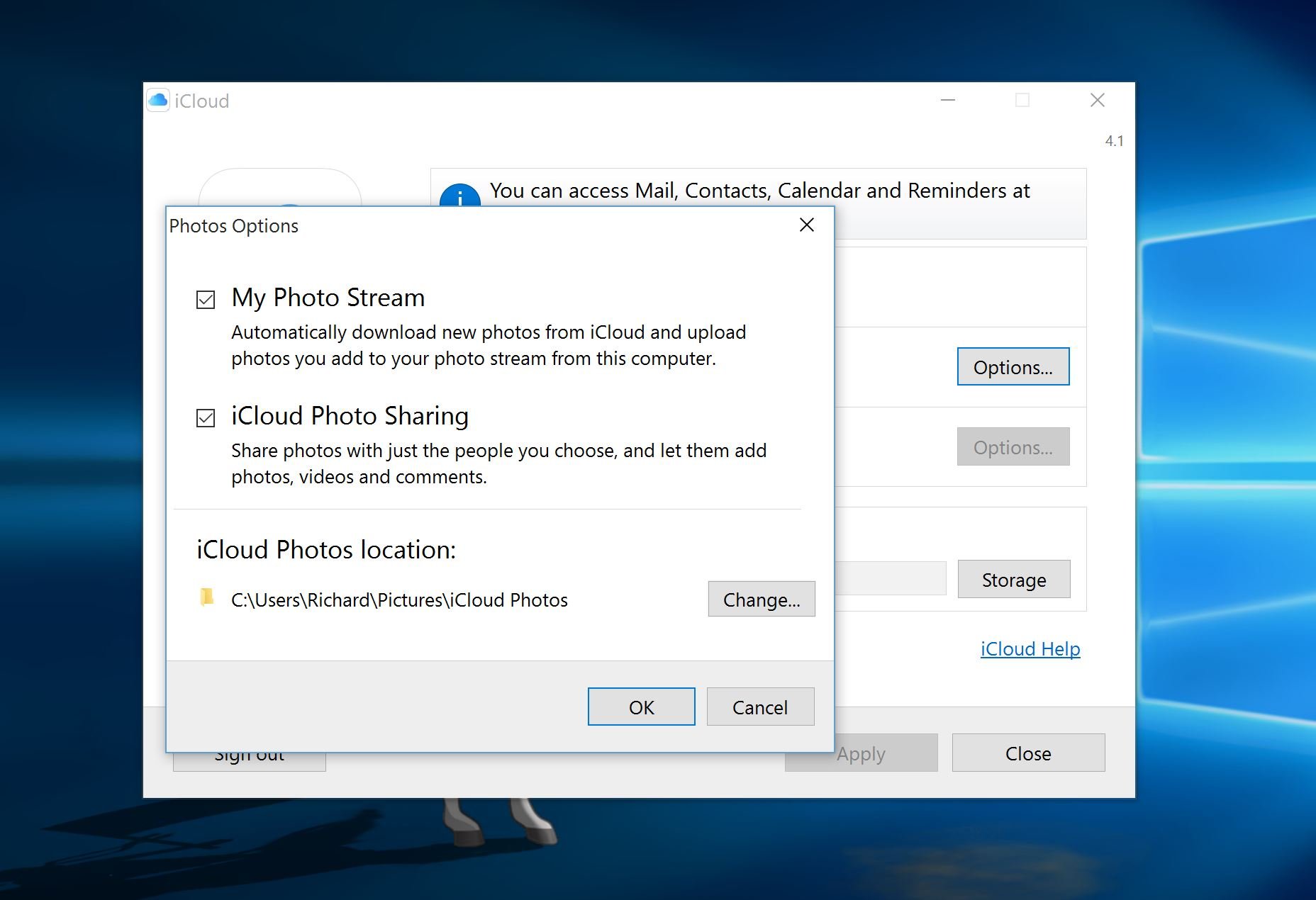Open Storage in the iCloud window
The height and width of the screenshot is (900, 1316).
pyautogui.click(x=1014, y=579)
